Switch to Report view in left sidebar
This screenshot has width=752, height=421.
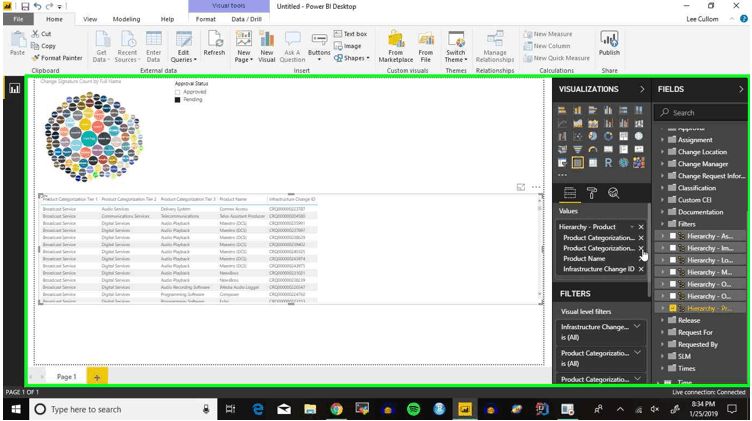[x=14, y=89]
